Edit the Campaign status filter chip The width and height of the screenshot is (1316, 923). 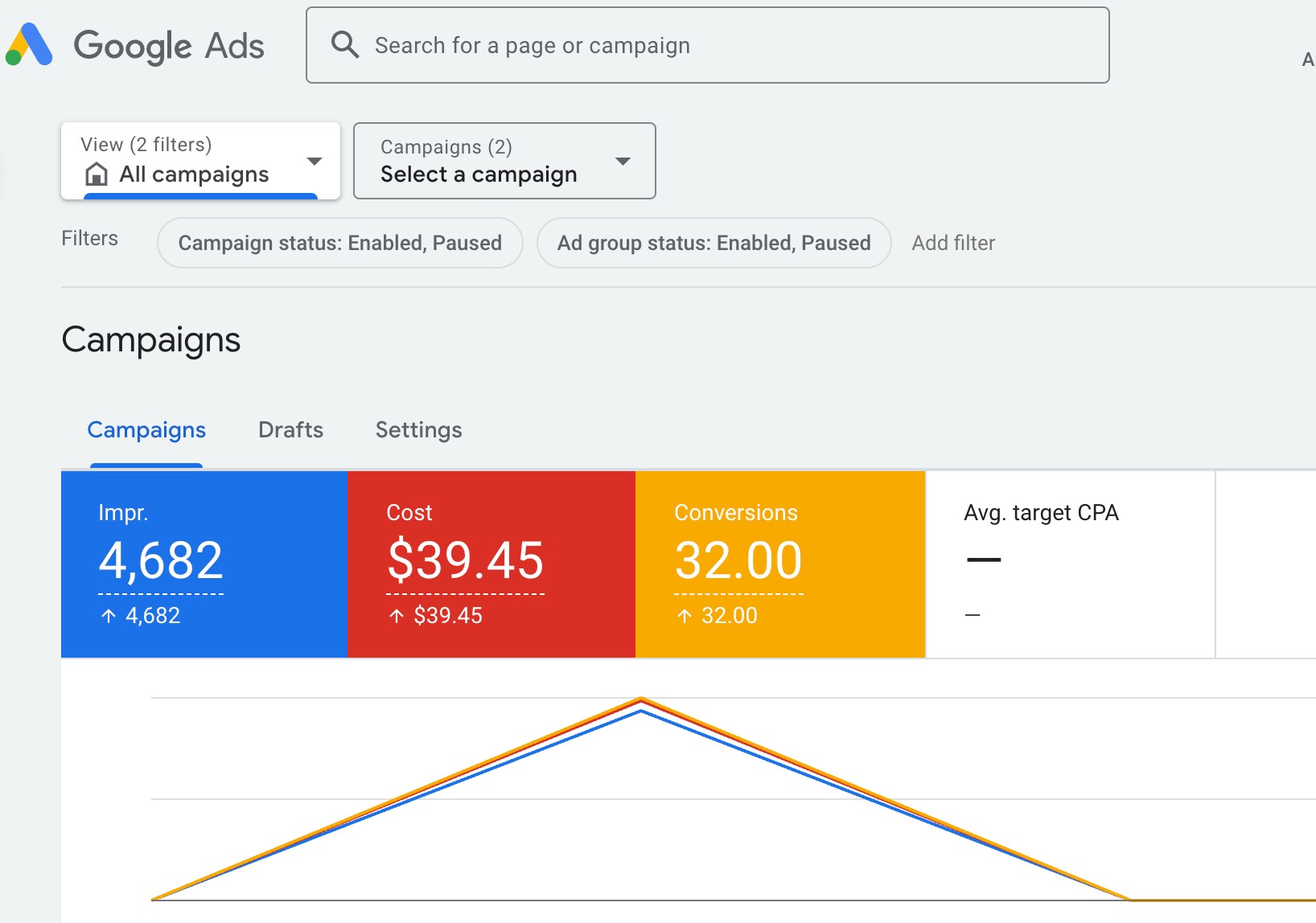pyautogui.click(x=339, y=243)
